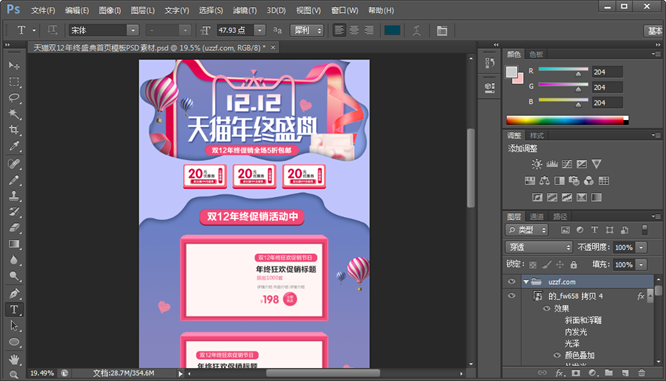Open History panel icon

(x=490, y=63)
